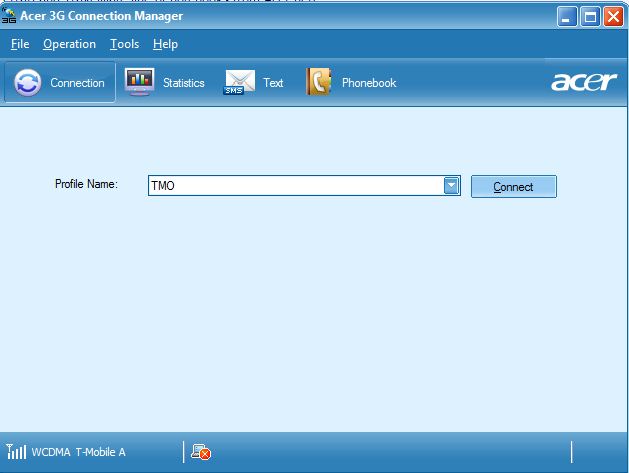The image size is (629, 473).
Task: Click the disconnected network status icon
Action: tap(201, 452)
